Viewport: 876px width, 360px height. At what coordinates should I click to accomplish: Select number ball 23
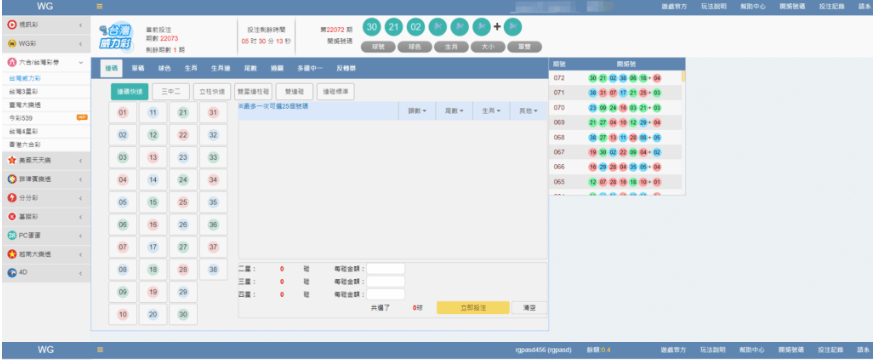[183, 158]
